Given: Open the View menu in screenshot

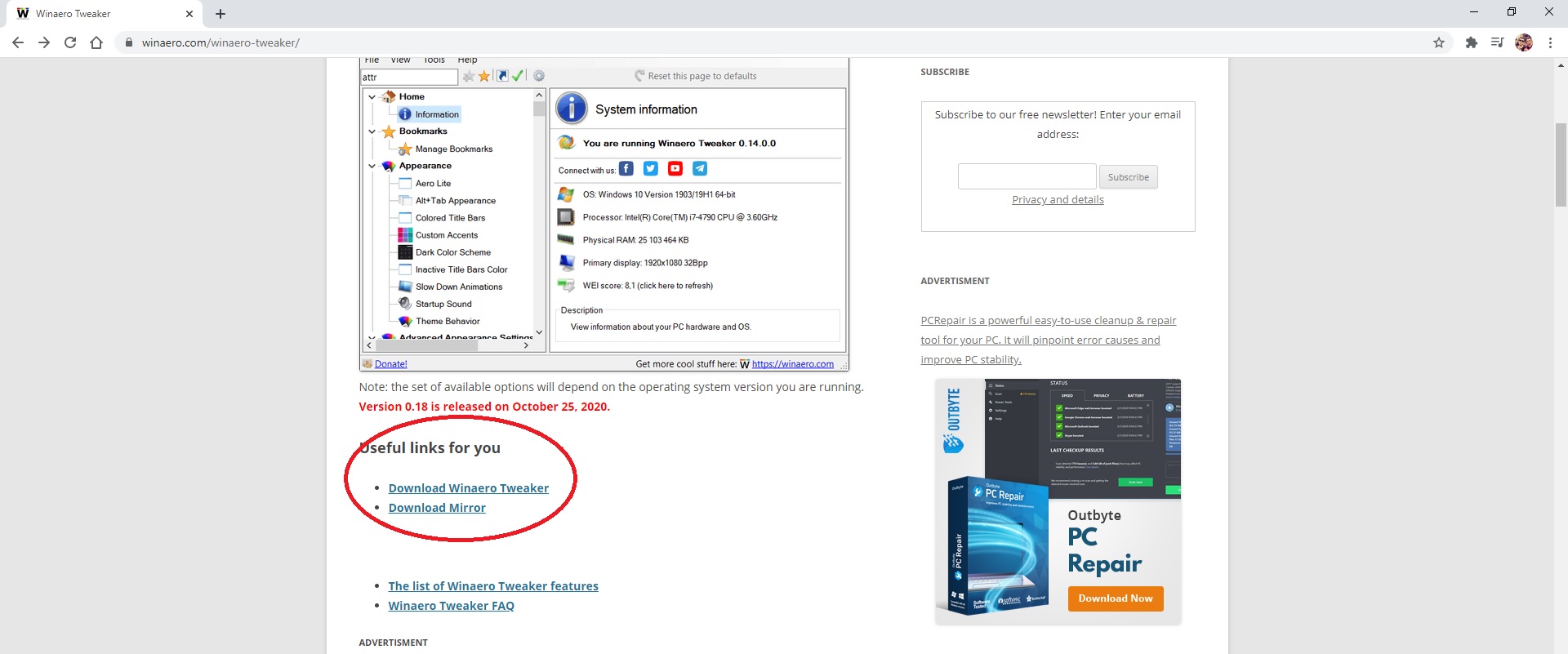Looking at the screenshot, I should pos(400,60).
